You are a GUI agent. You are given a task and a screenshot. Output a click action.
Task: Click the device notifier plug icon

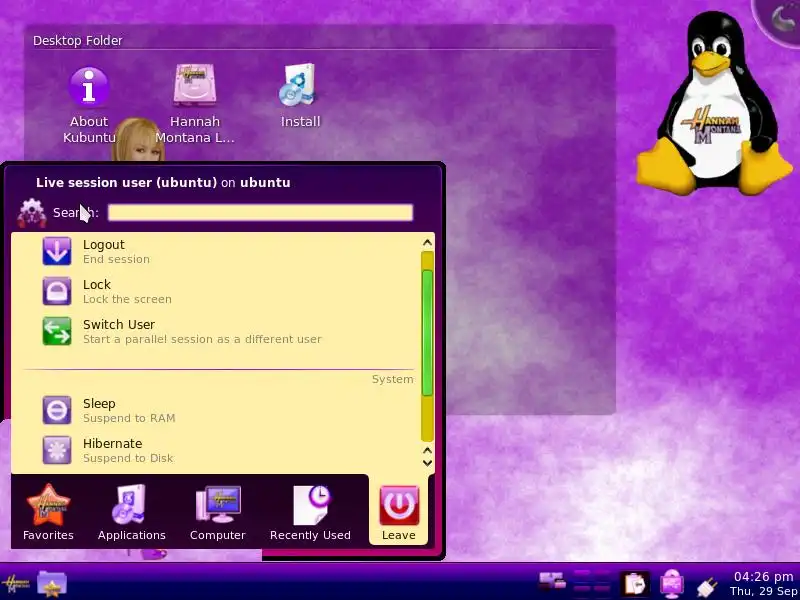[x=708, y=587]
